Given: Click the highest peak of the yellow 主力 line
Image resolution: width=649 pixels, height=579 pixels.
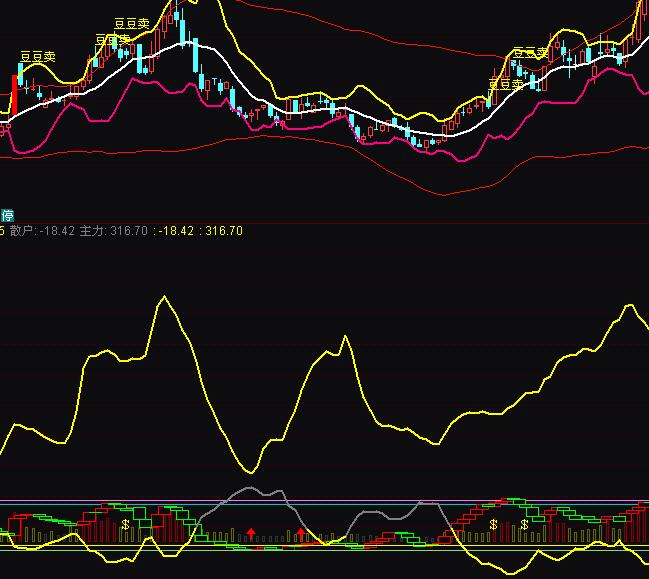Looking at the screenshot, I should 161,297.
